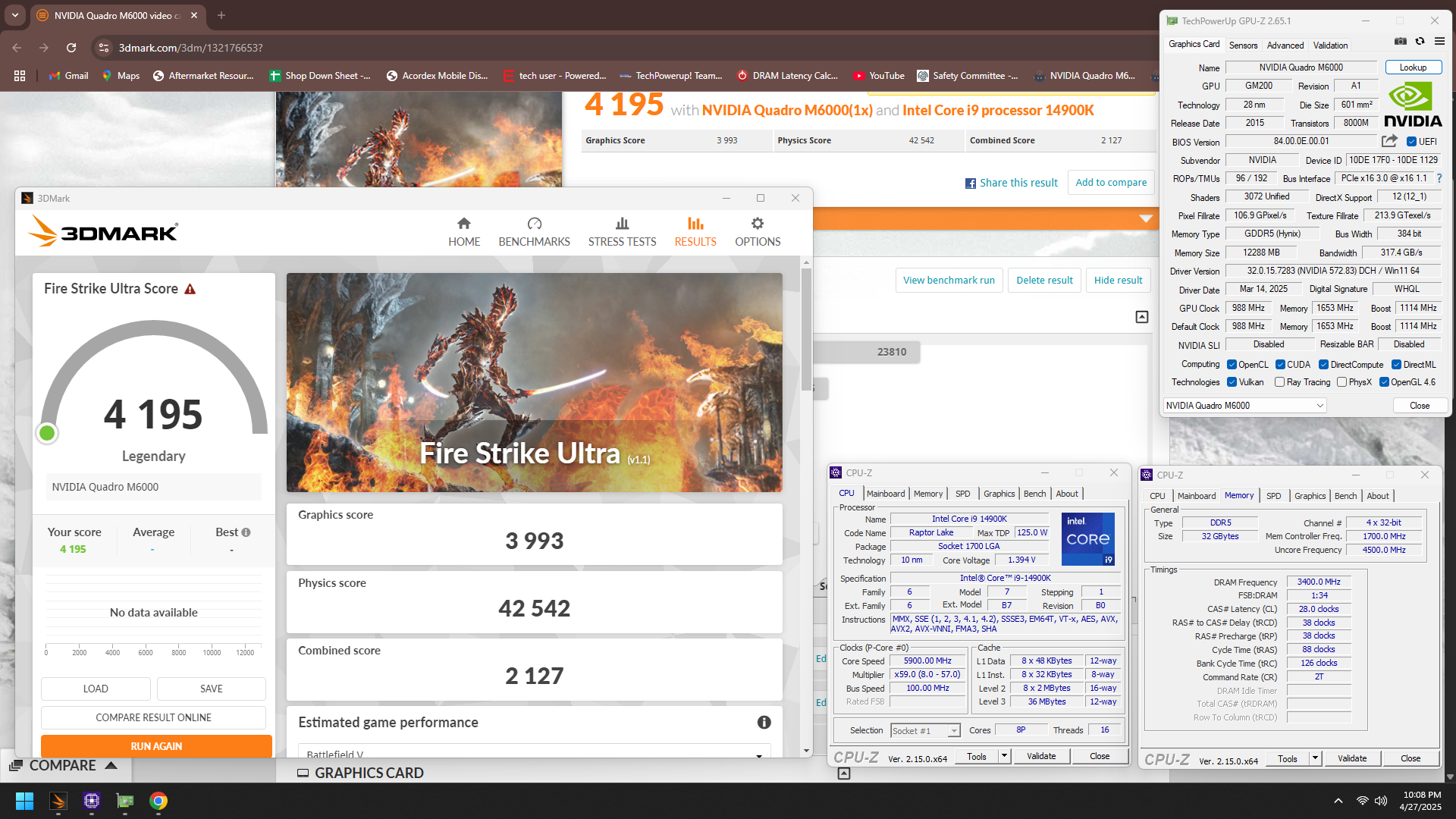The height and width of the screenshot is (819, 1456).
Task: Open CPU-Z from the Windows taskbar
Action: click(92, 801)
